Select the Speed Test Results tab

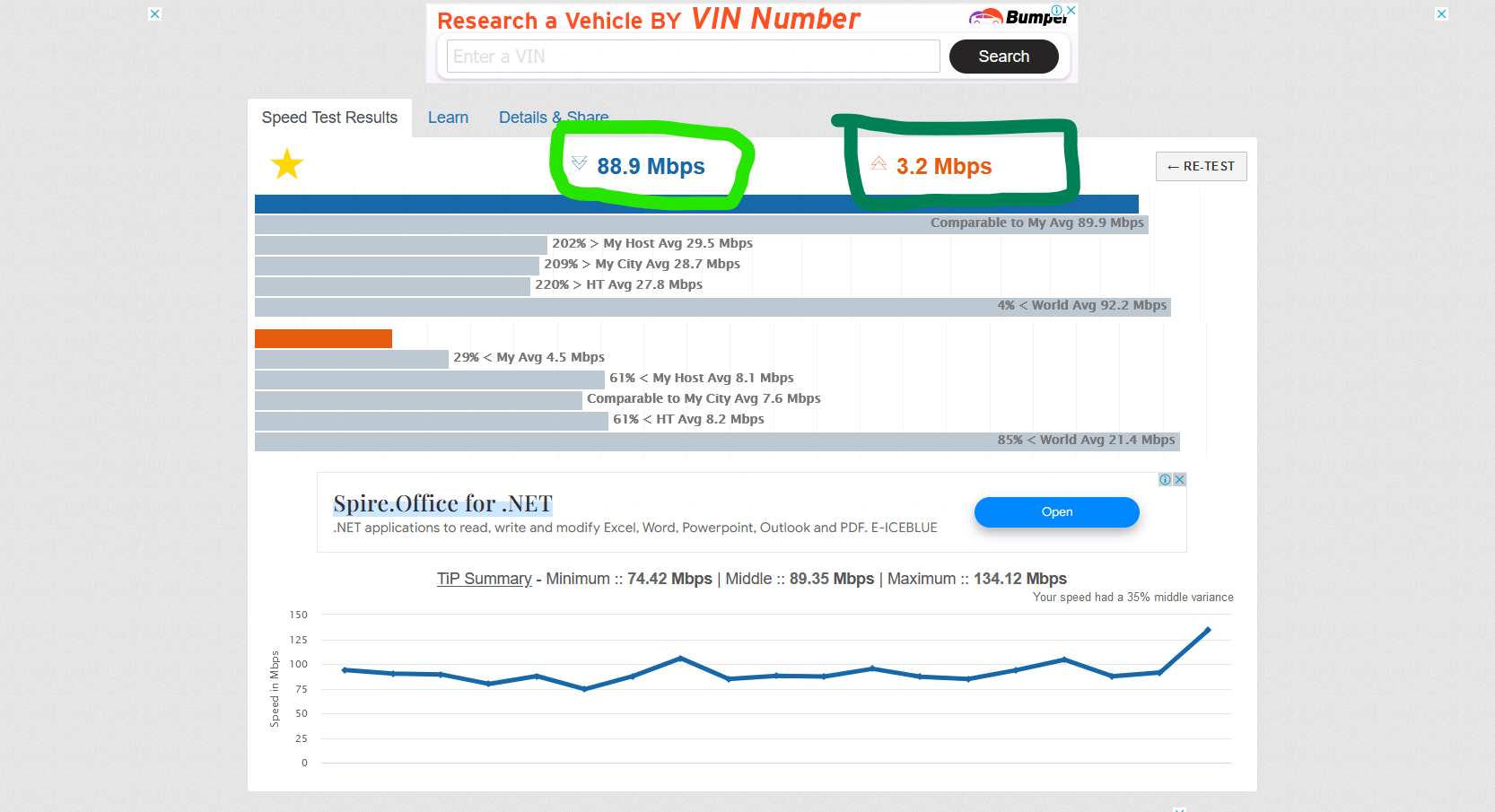click(x=329, y=118)
